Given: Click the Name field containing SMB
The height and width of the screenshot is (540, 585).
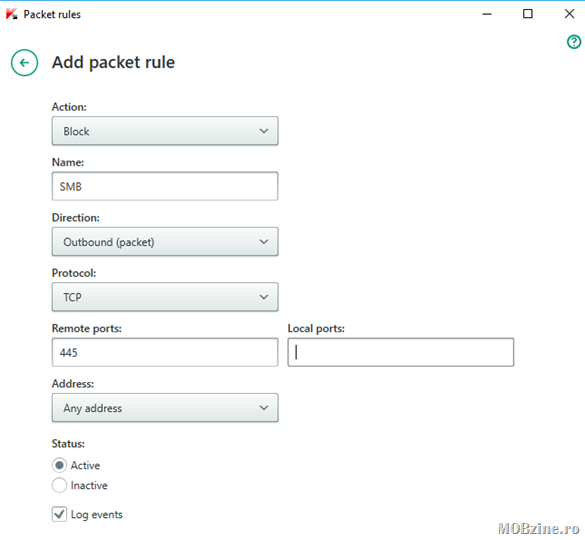Looking at the screenshot, I should (x=165, y=186).
